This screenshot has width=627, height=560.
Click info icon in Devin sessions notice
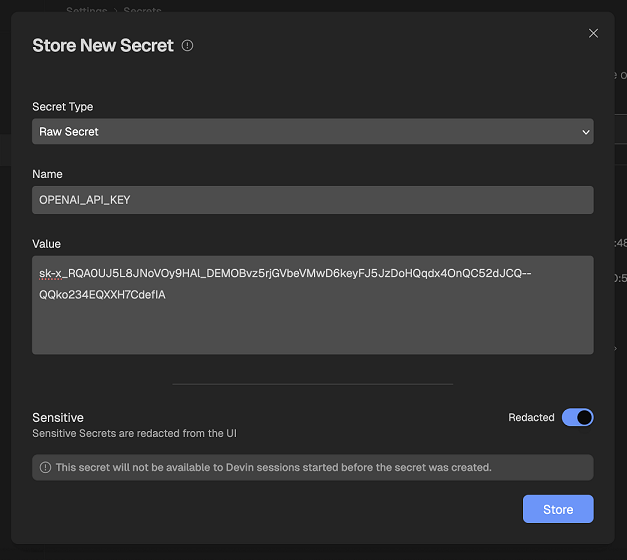46,467
